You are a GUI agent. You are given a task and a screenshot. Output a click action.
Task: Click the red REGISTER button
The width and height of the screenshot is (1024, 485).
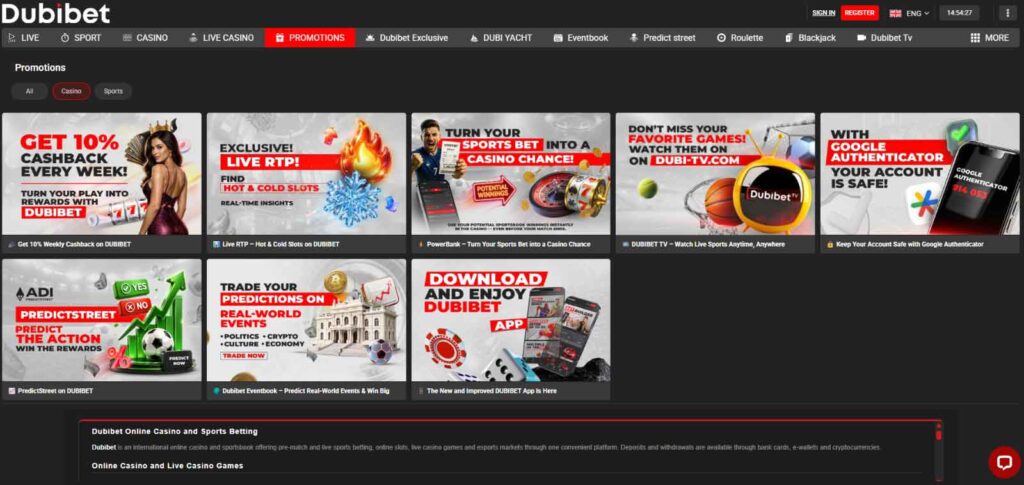(x=859, y=13)
